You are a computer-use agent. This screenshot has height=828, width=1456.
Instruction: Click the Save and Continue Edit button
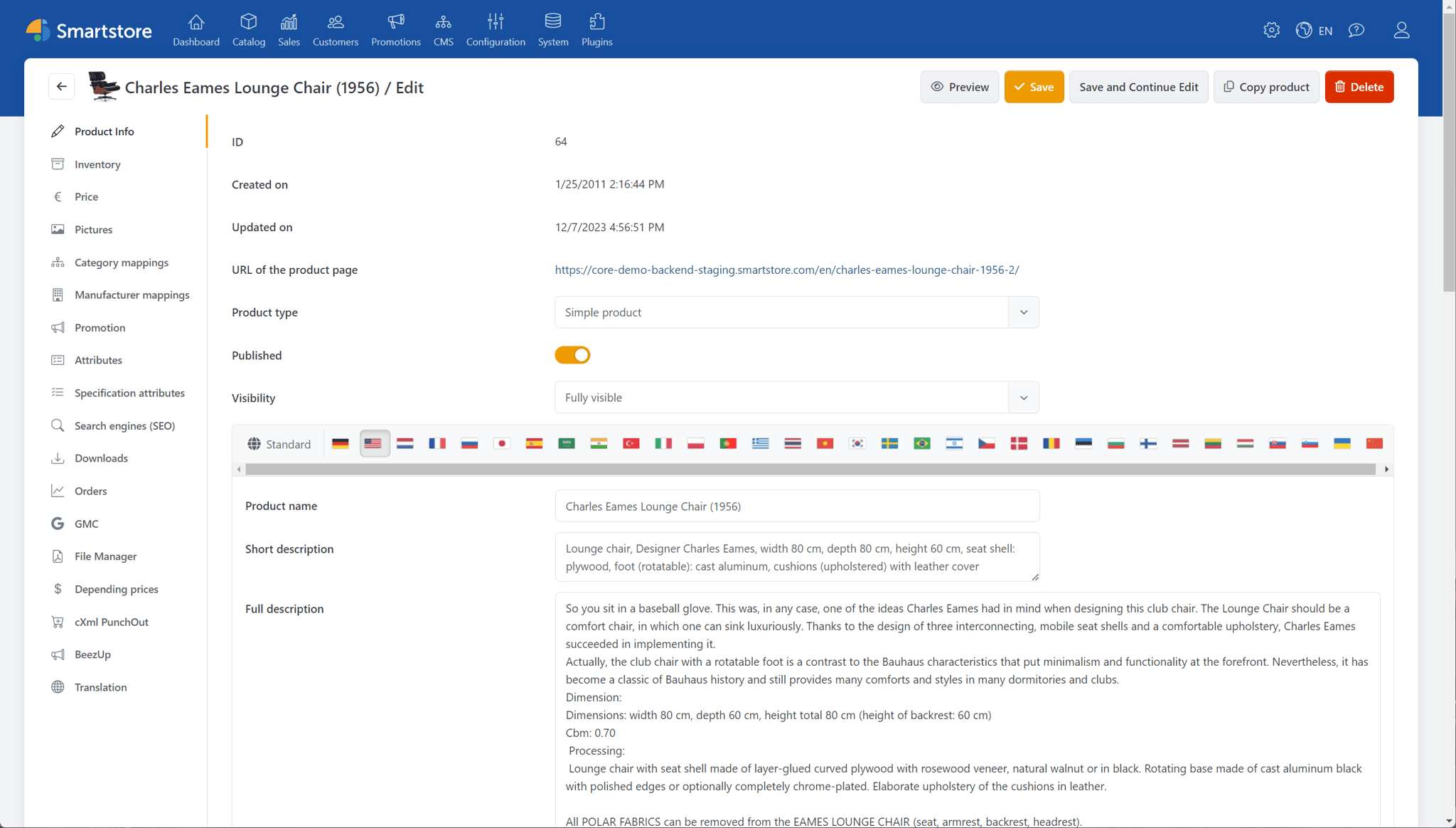pos(1138,87)
